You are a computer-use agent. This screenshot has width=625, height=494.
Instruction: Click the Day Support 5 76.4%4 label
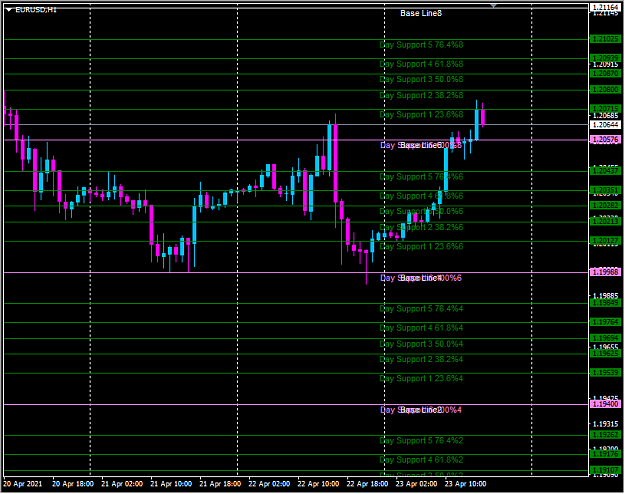point(421,309)
